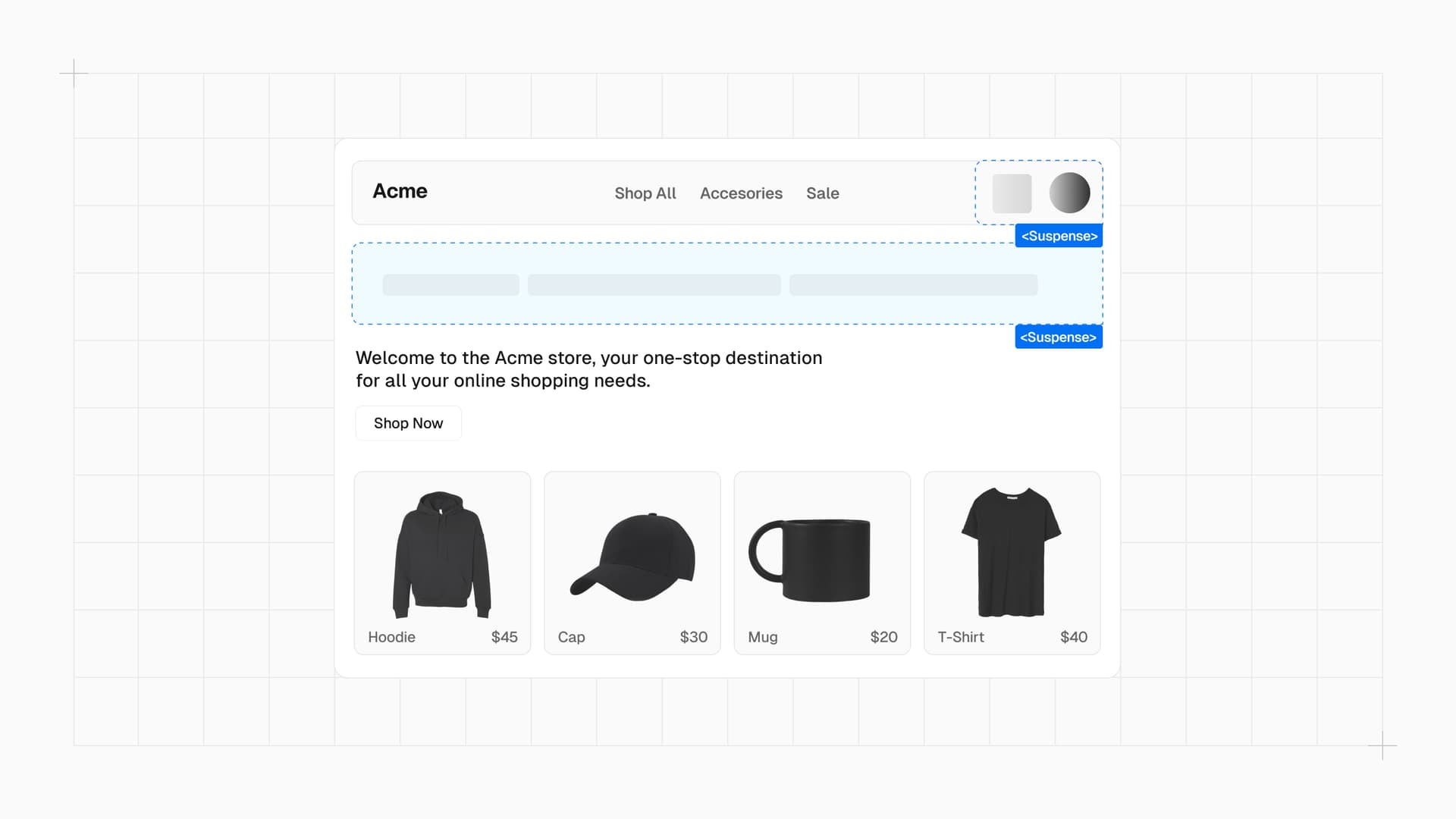Click the top Suspense label badge

1059,236
